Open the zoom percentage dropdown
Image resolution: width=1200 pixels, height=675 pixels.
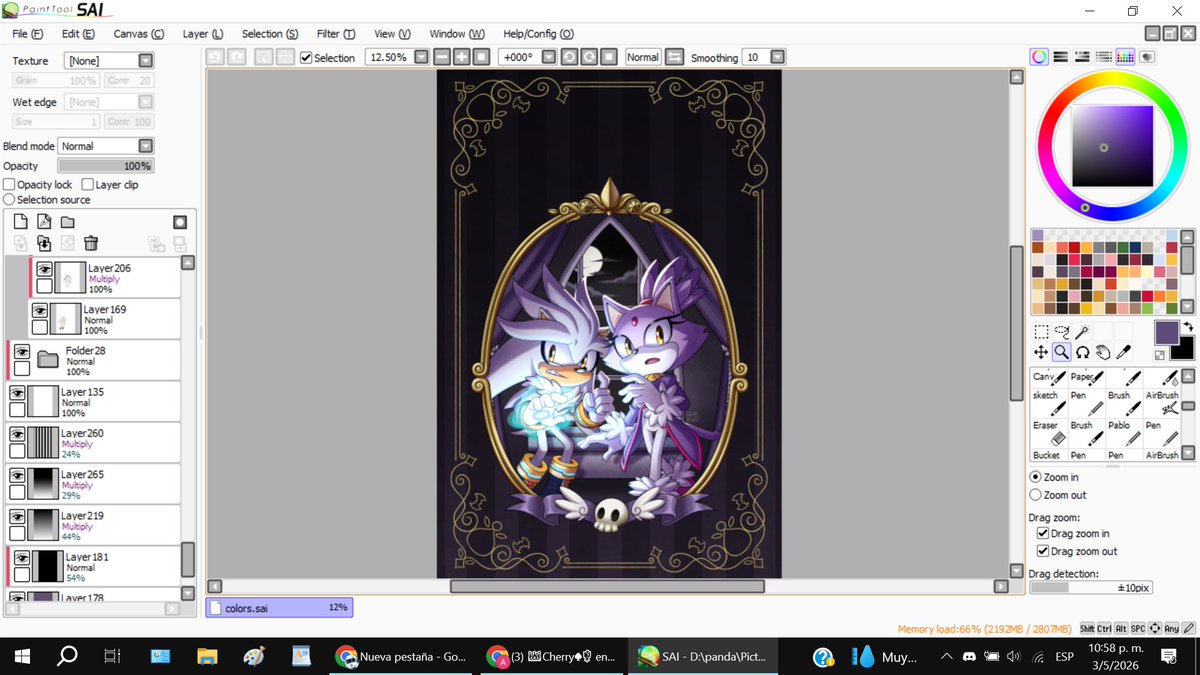click(x=421, y=57)
